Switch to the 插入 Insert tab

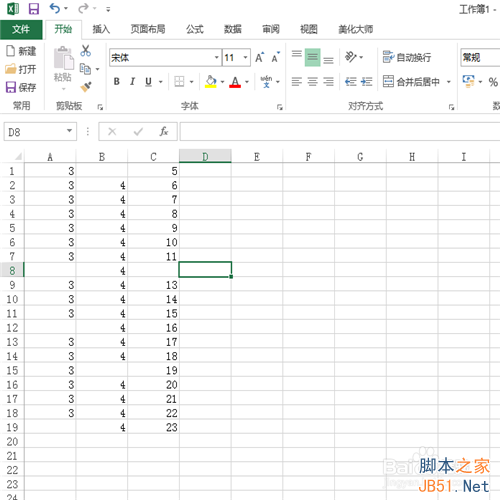101,29
